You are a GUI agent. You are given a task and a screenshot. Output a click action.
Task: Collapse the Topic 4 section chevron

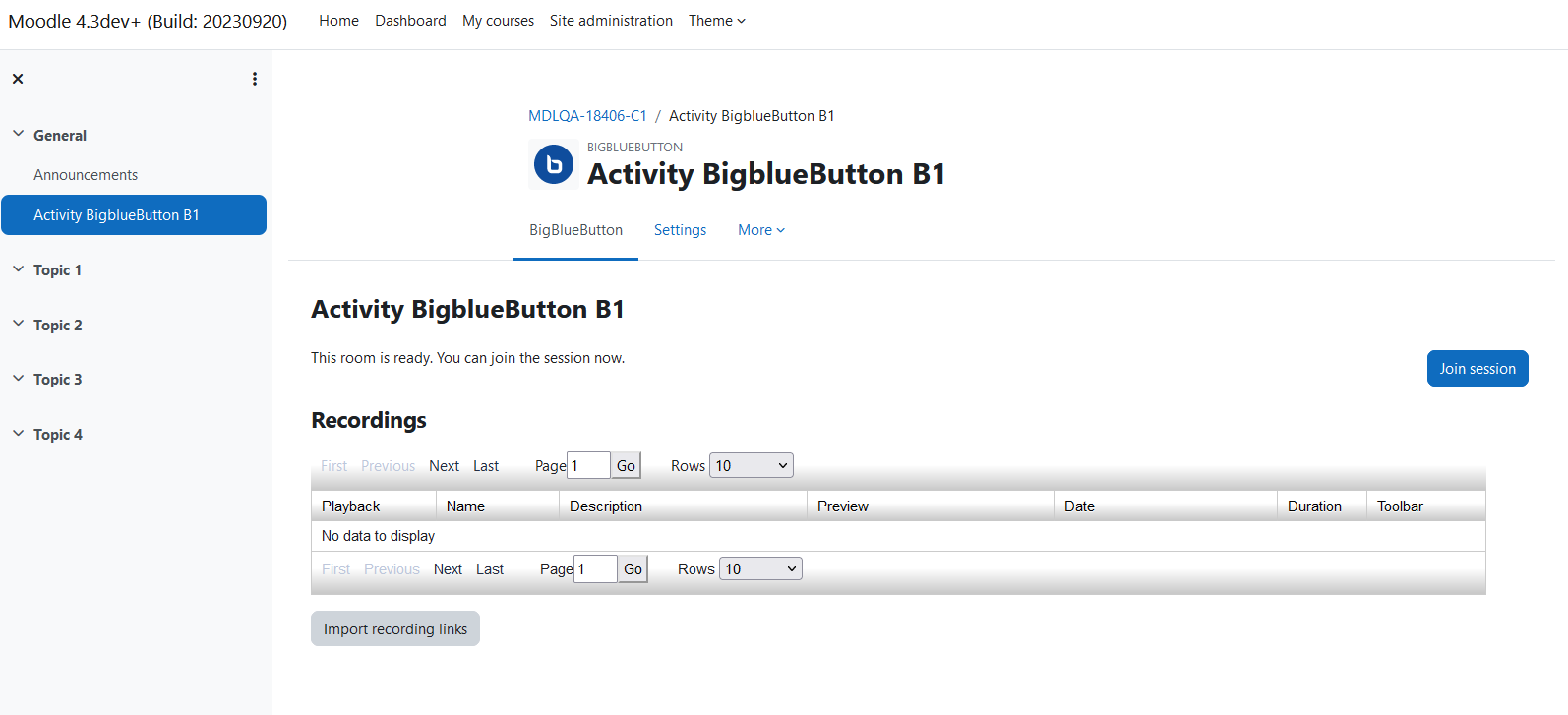coord(18,433)
